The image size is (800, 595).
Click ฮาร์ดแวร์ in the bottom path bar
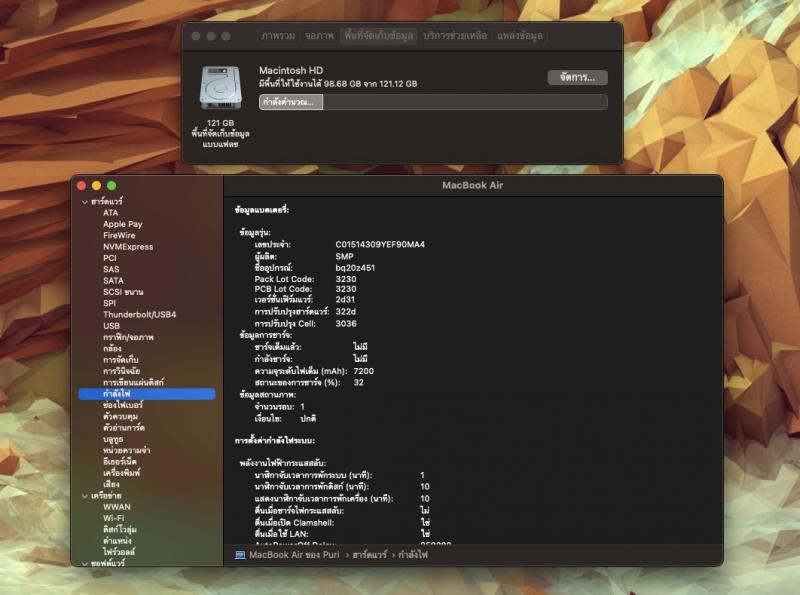tap(369, 555)
